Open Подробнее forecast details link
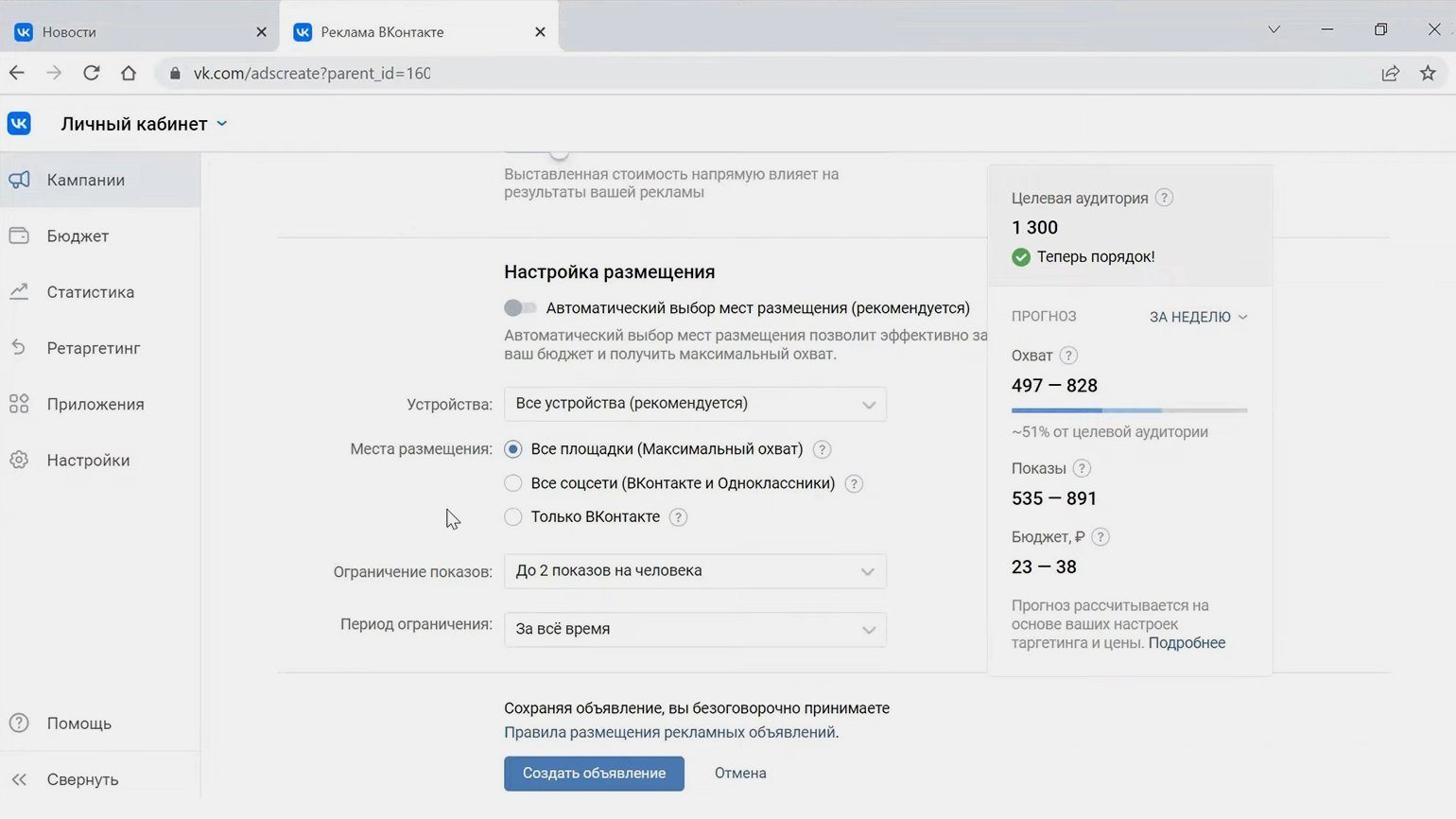Screen dimensions: 1456x819 tap(1187, 642)
